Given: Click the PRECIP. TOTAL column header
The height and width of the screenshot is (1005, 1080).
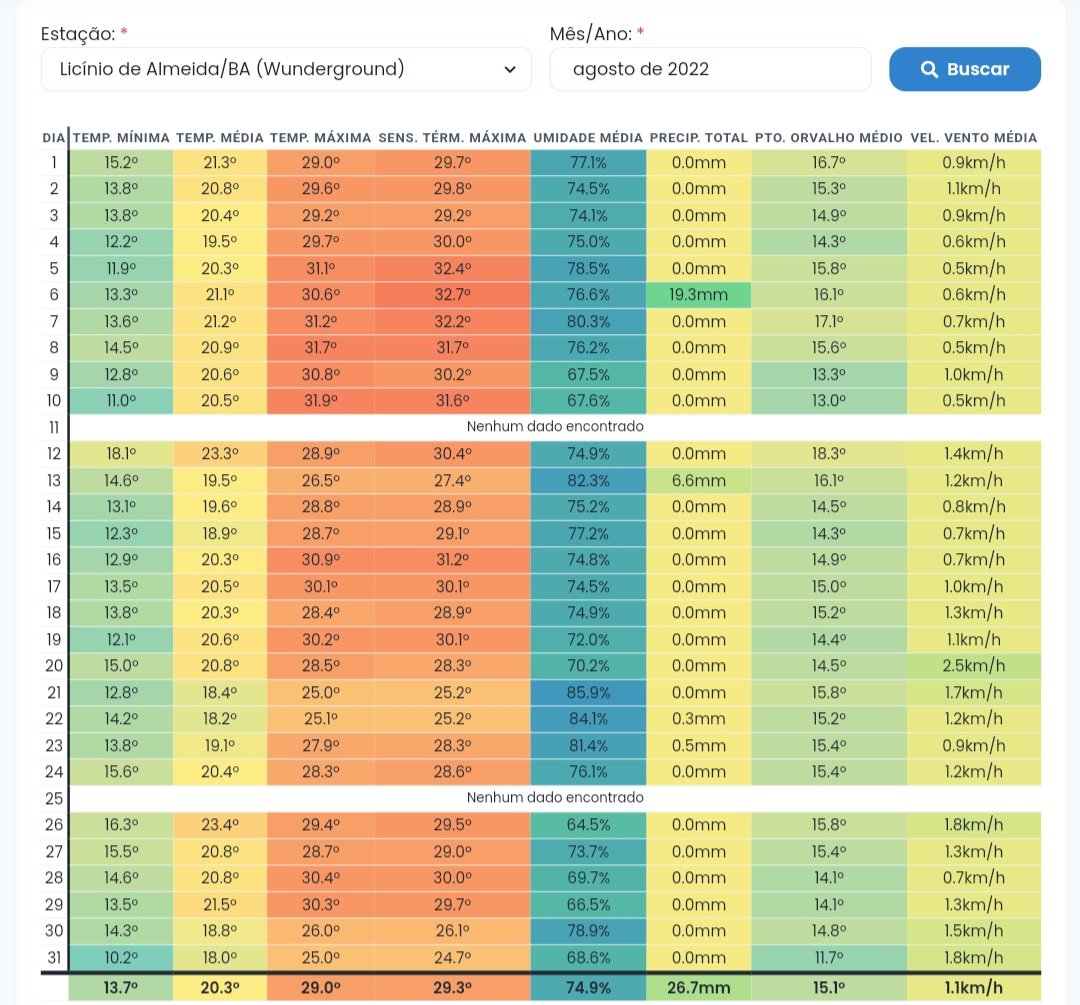Looking at the screenshot, I should (x=698, y=138).
